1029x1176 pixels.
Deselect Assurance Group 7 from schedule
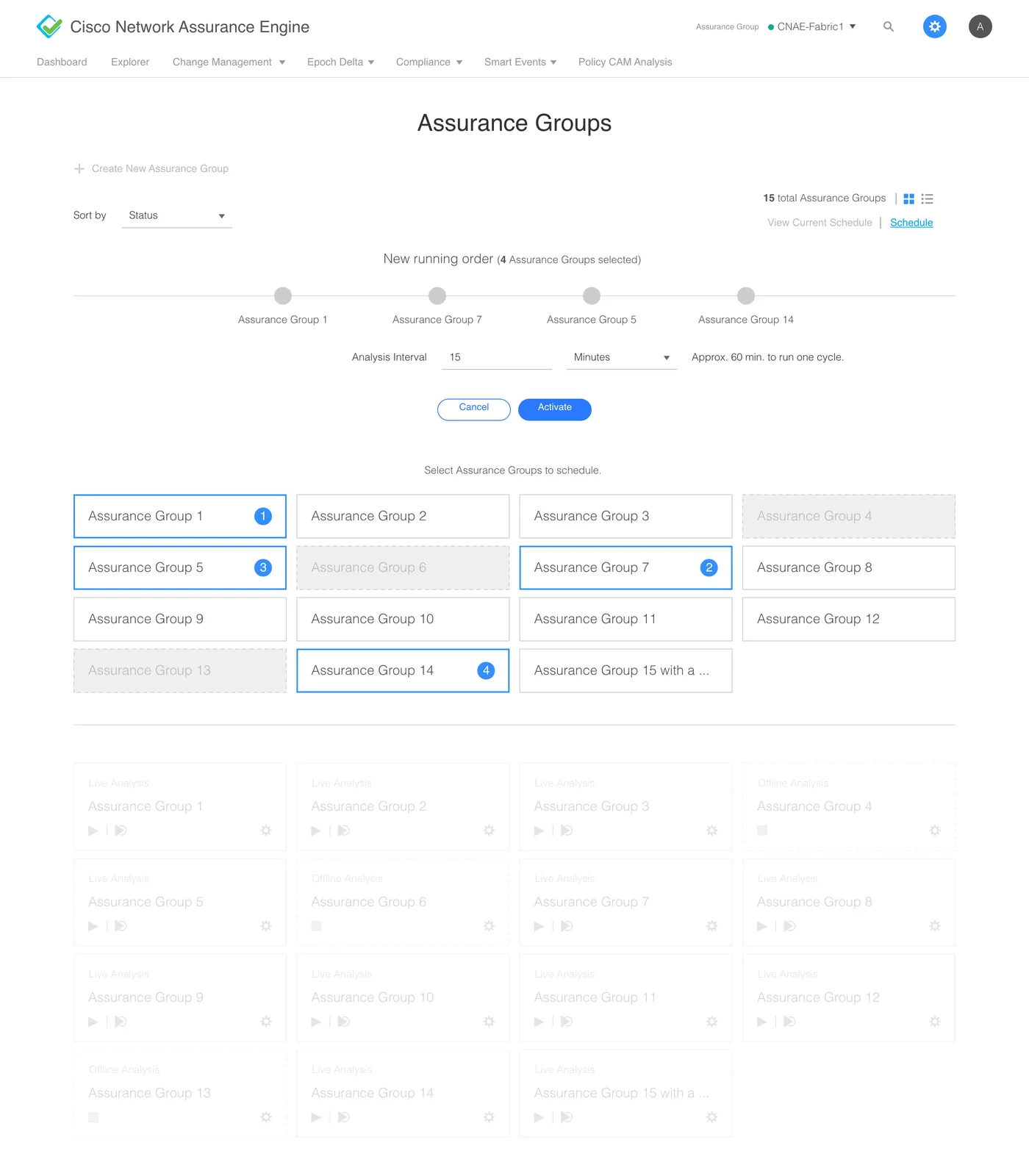[625, 567]
